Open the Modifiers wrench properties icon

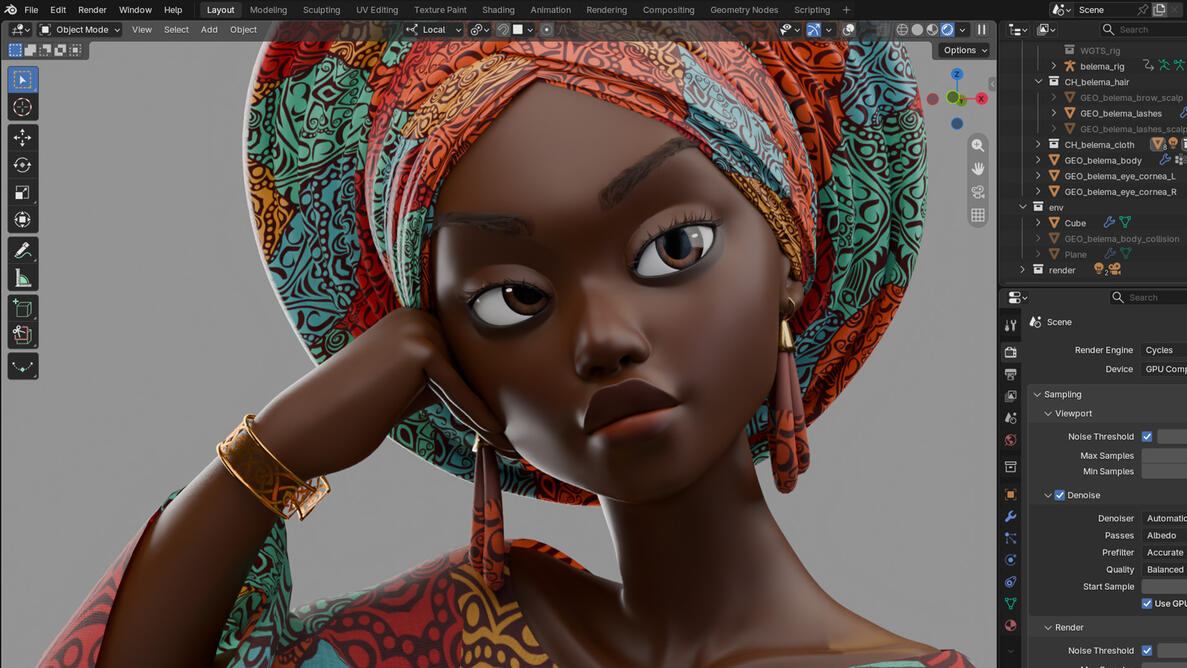point(1011,517)
